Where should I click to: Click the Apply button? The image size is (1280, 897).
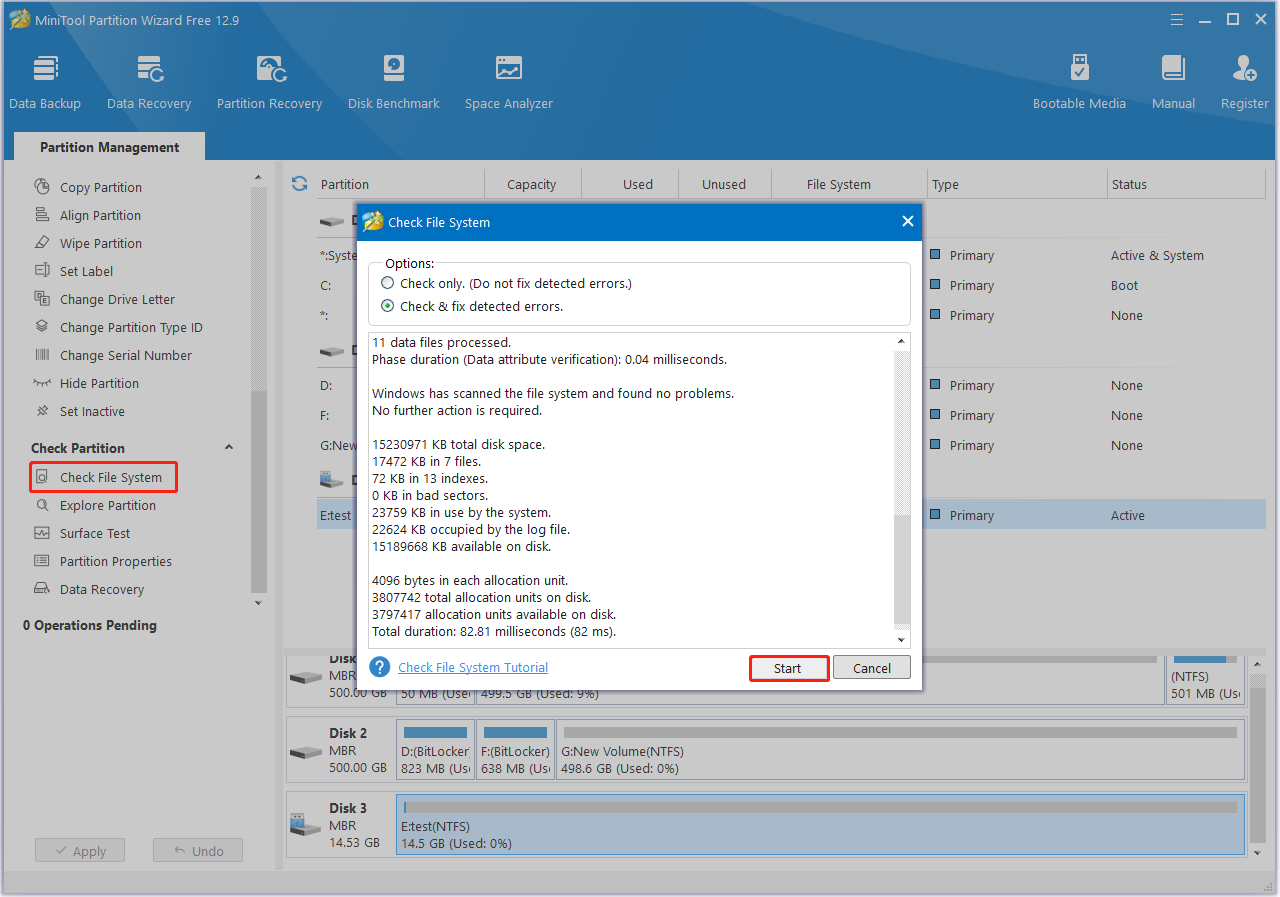[80, 851]
